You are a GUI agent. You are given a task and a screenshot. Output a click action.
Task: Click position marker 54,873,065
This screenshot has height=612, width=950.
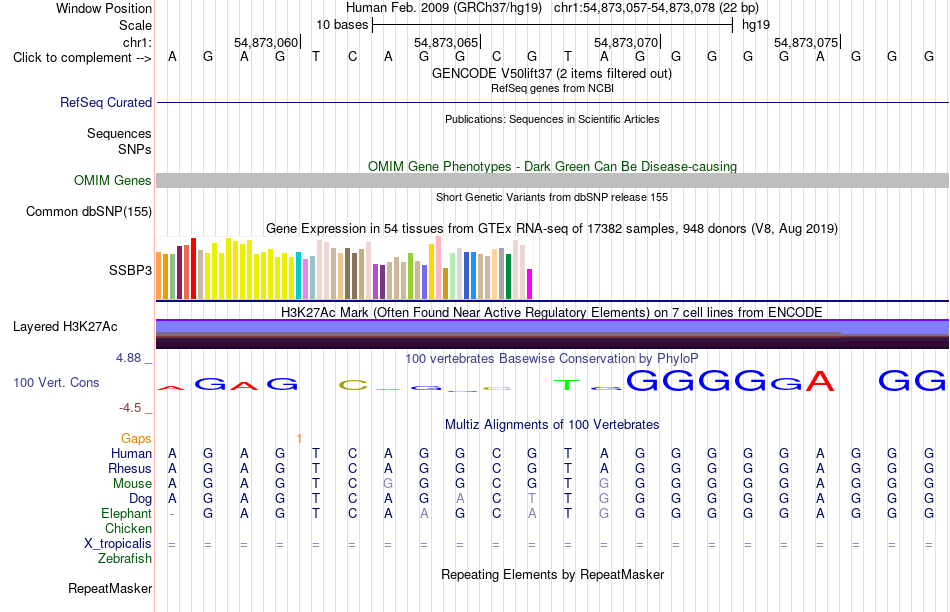(x=447, y=42)
